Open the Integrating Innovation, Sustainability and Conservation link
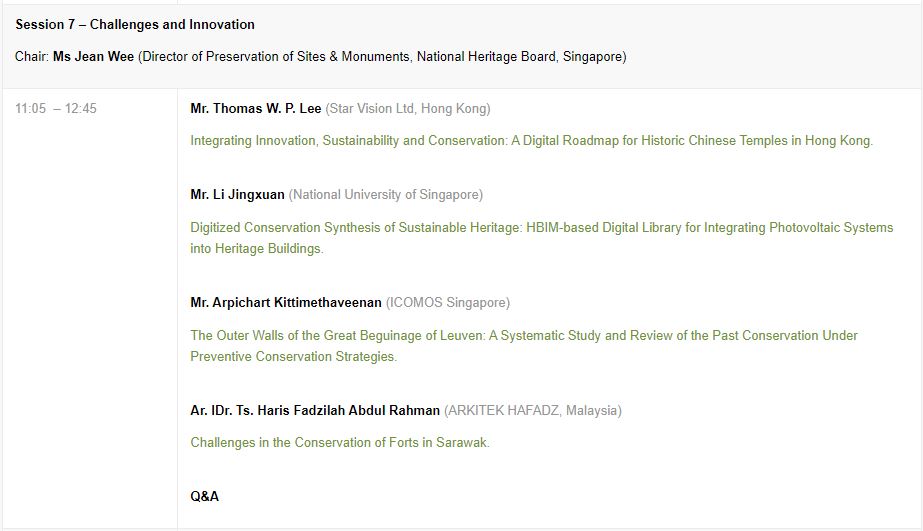Screen dimensions: 923x531 click(531, 141)
